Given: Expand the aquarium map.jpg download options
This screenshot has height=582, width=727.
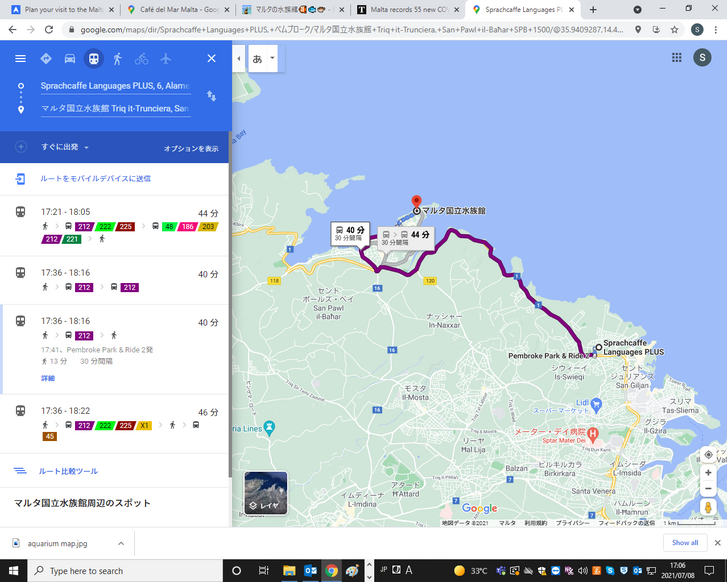Looking at the screenshot, I should pyautogui.click(x=121, y=543).
